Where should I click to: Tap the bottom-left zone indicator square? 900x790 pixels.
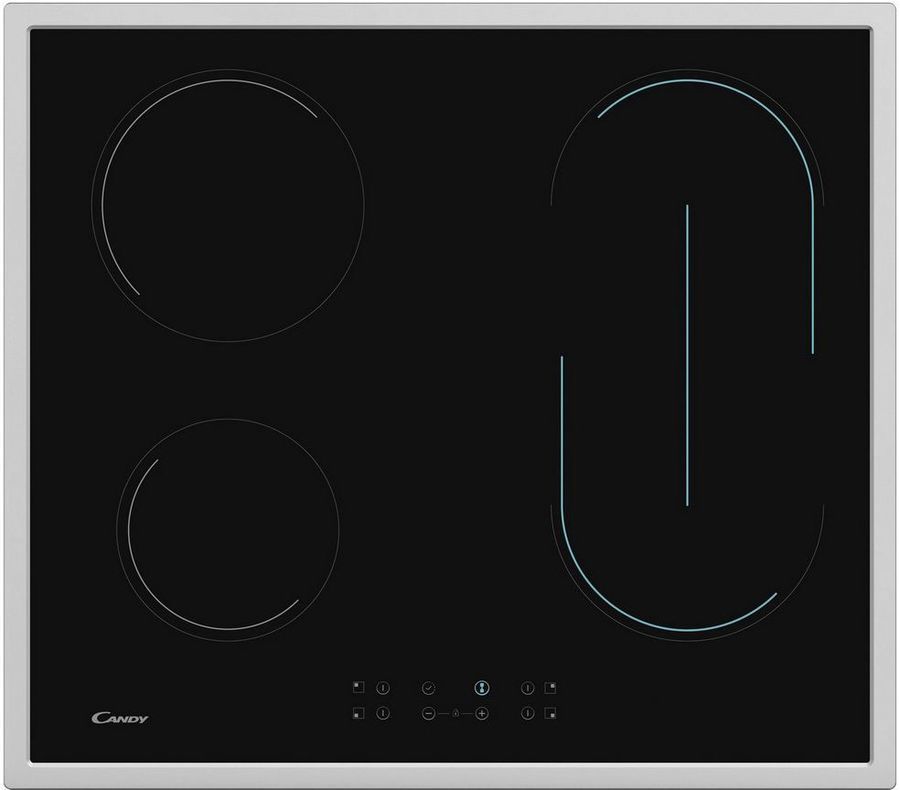[x=359, y=713]
